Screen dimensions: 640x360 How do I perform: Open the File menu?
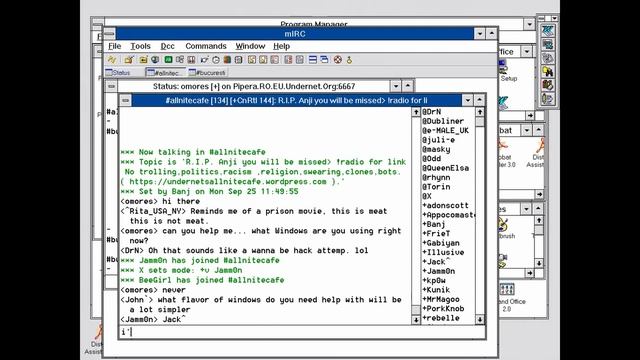click(x=114, y=46)
